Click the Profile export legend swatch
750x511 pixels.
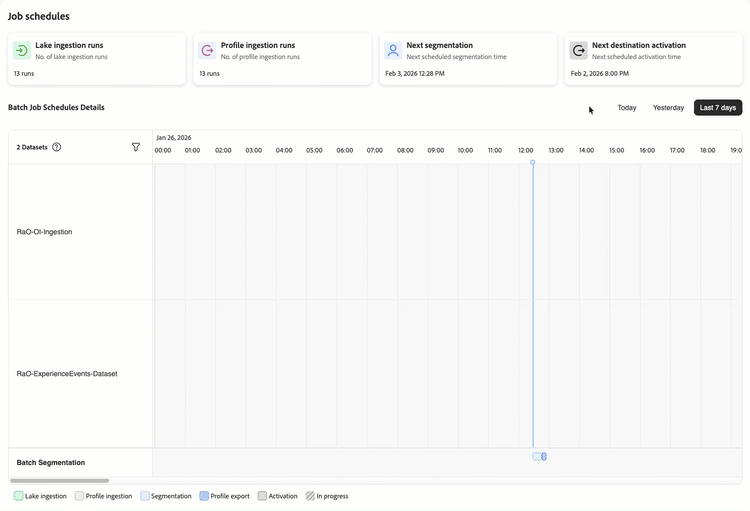[x=204, y=496]
